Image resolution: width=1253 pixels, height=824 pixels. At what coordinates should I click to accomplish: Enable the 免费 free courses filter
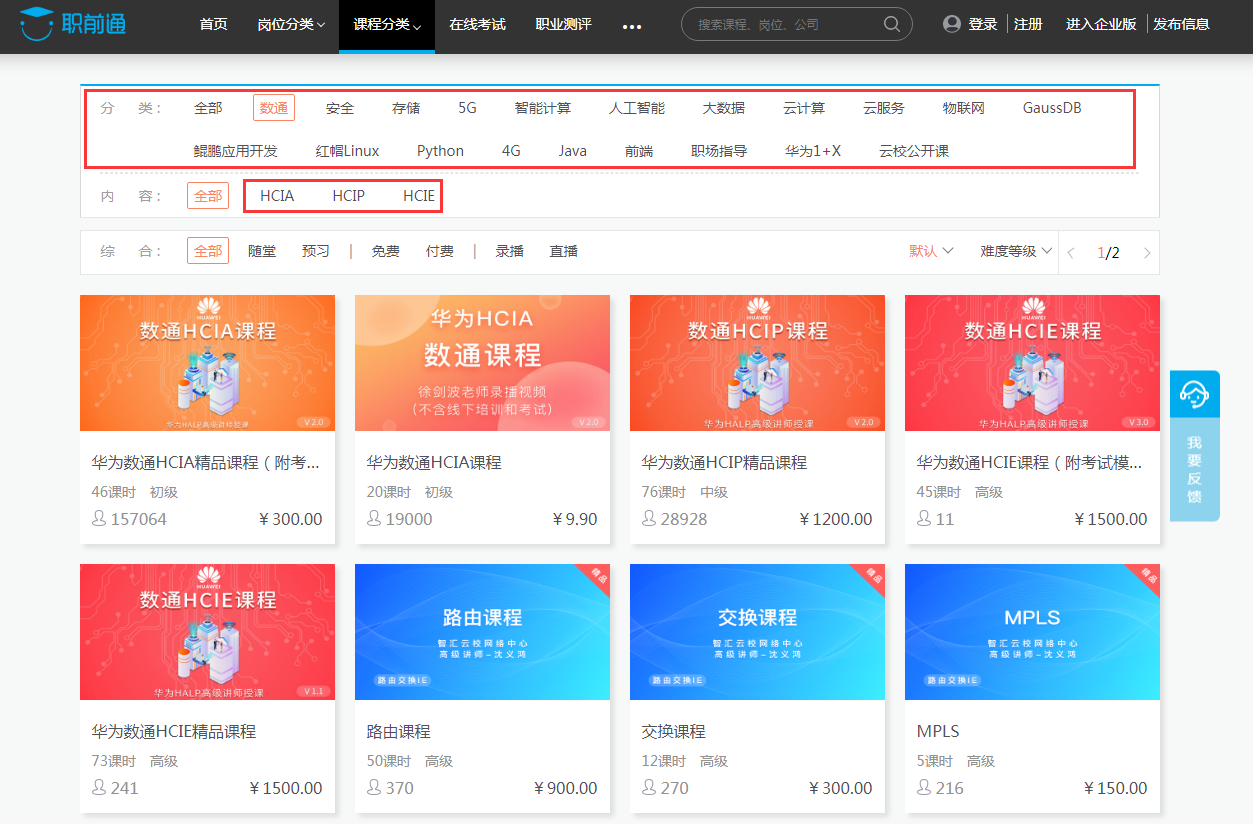(384, 251)
